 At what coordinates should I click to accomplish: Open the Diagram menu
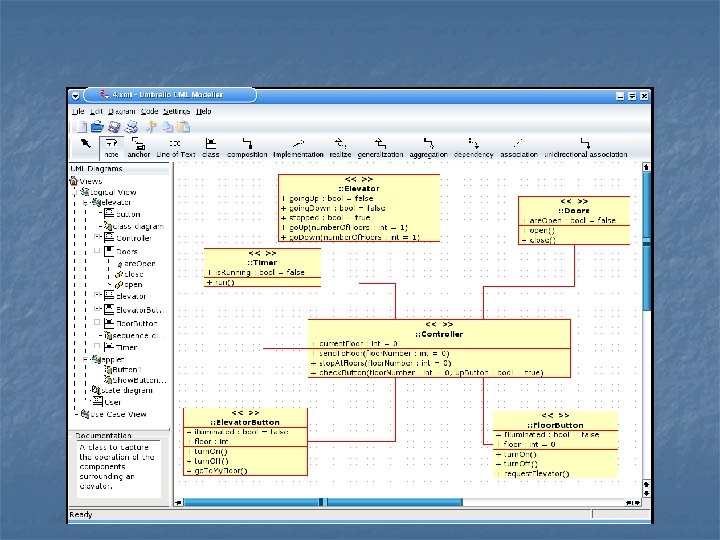pyautogui.click(x=121, y=111)
